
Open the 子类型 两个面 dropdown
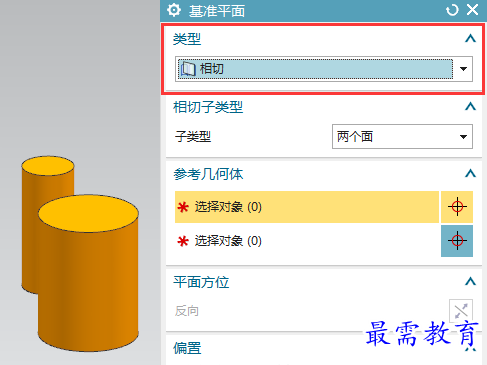(402, 136)
